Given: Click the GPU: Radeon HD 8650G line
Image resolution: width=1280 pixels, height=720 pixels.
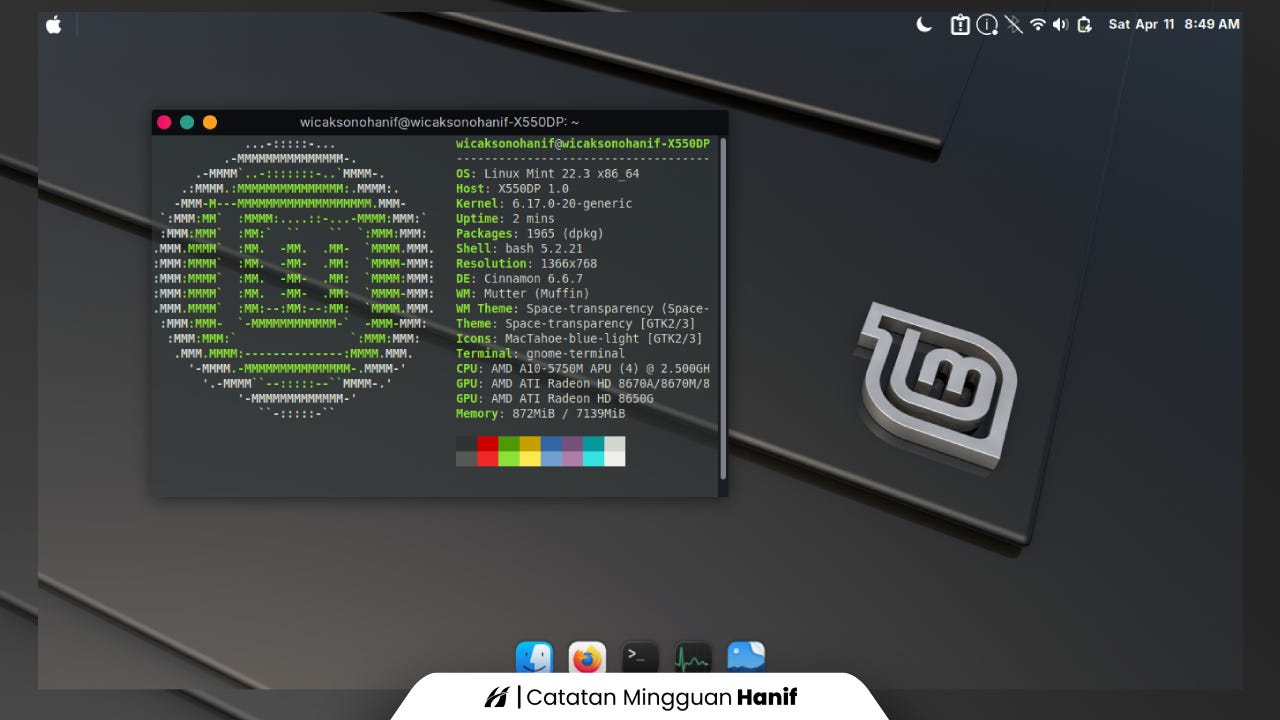Looking at the screenshot, I should [x=555, y=399].
